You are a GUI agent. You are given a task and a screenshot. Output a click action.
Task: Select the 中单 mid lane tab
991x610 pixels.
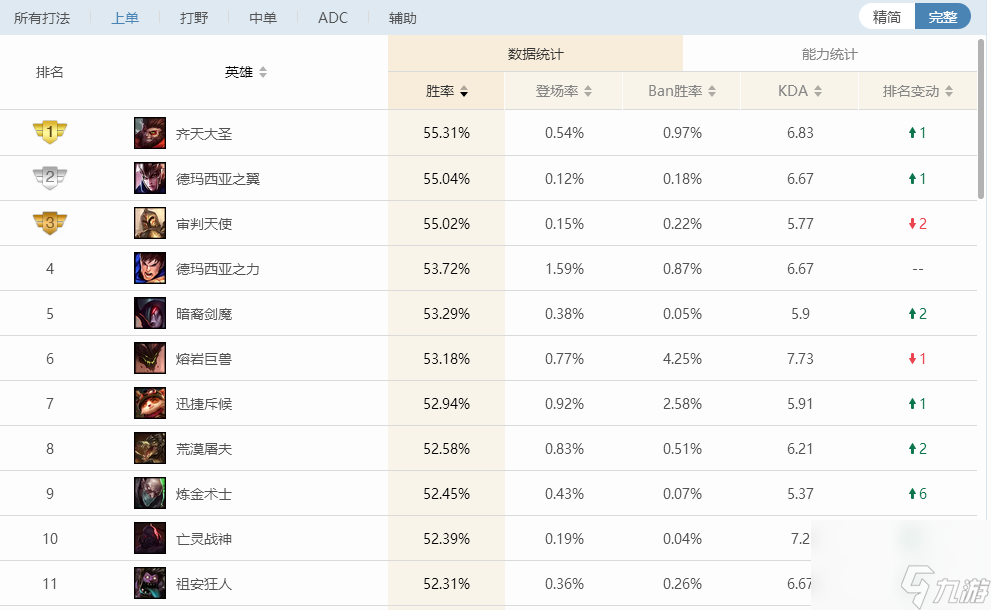[x=263, y=18]
